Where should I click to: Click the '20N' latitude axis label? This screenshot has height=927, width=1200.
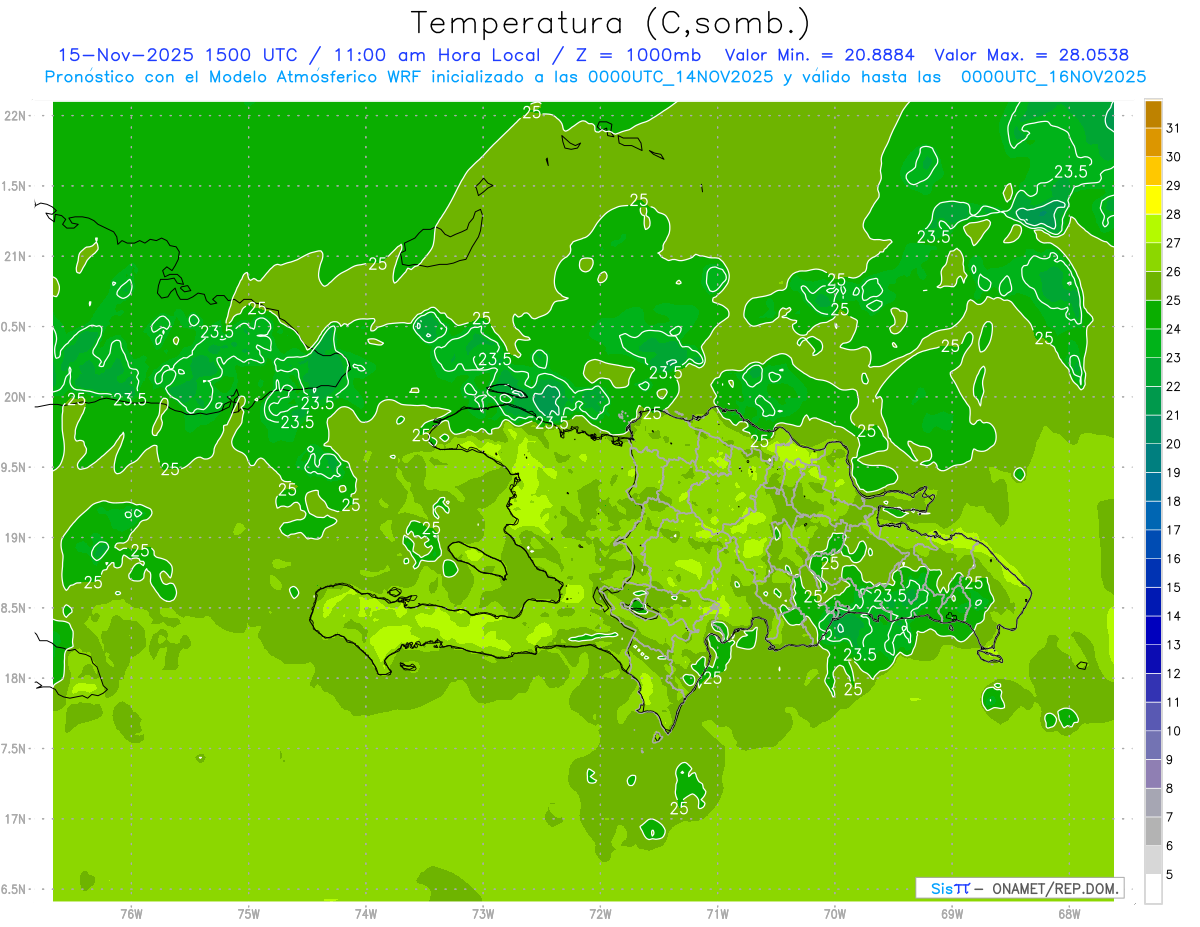16,397
